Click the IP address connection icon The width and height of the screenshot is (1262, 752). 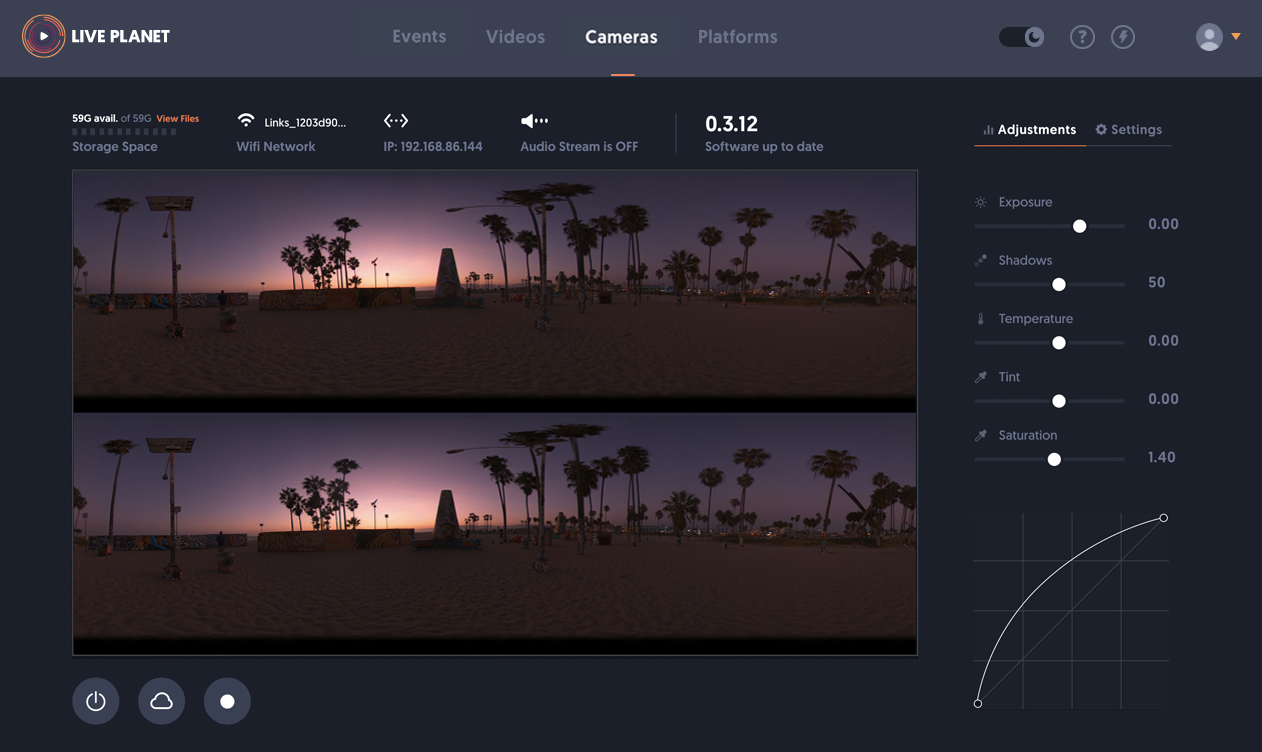click(x=396, y=121)
